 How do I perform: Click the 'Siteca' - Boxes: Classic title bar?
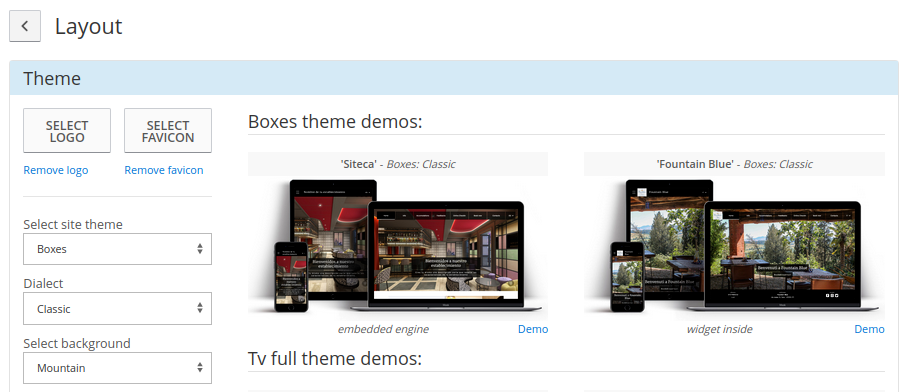click(398, 164)
